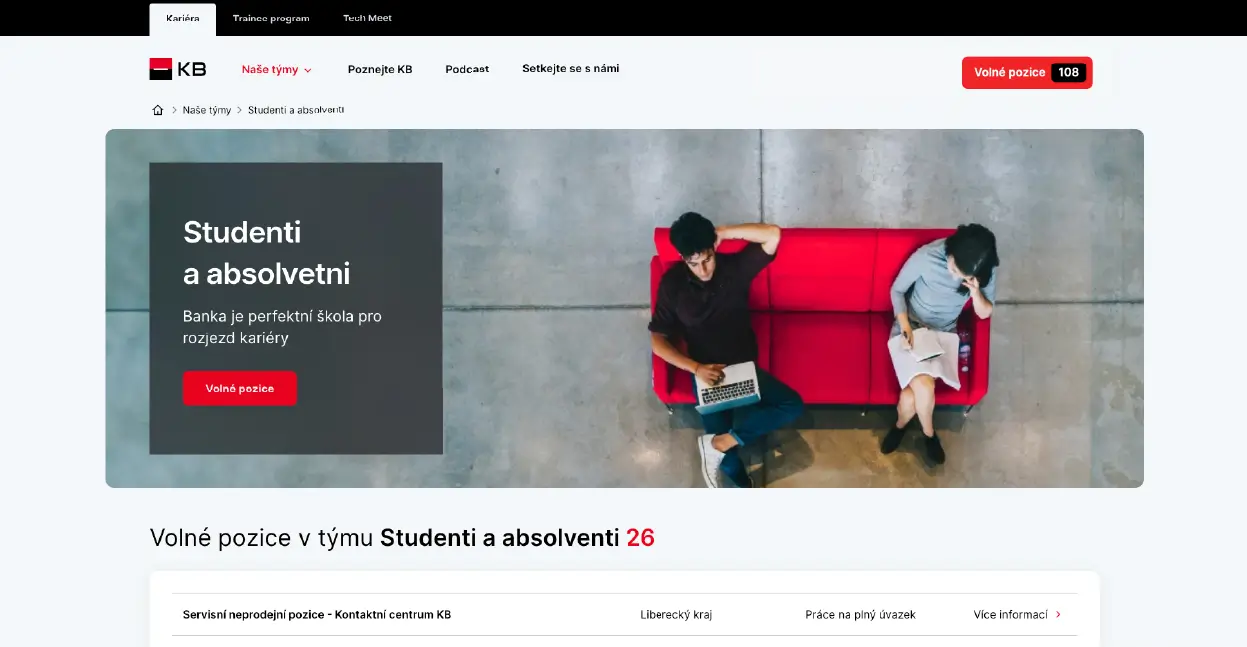Go to the home icon in breadcrumbs
This screenshot has height=647, width=1247.
[158, 110]
